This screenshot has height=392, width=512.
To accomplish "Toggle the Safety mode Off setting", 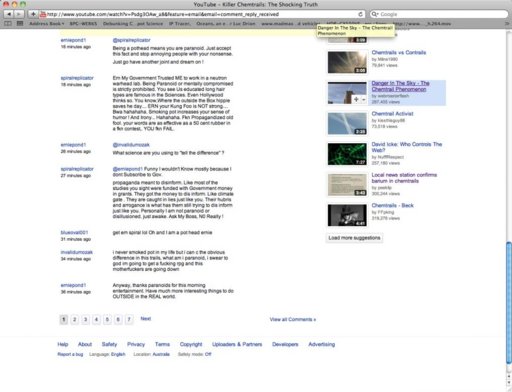I will point(208,354).
